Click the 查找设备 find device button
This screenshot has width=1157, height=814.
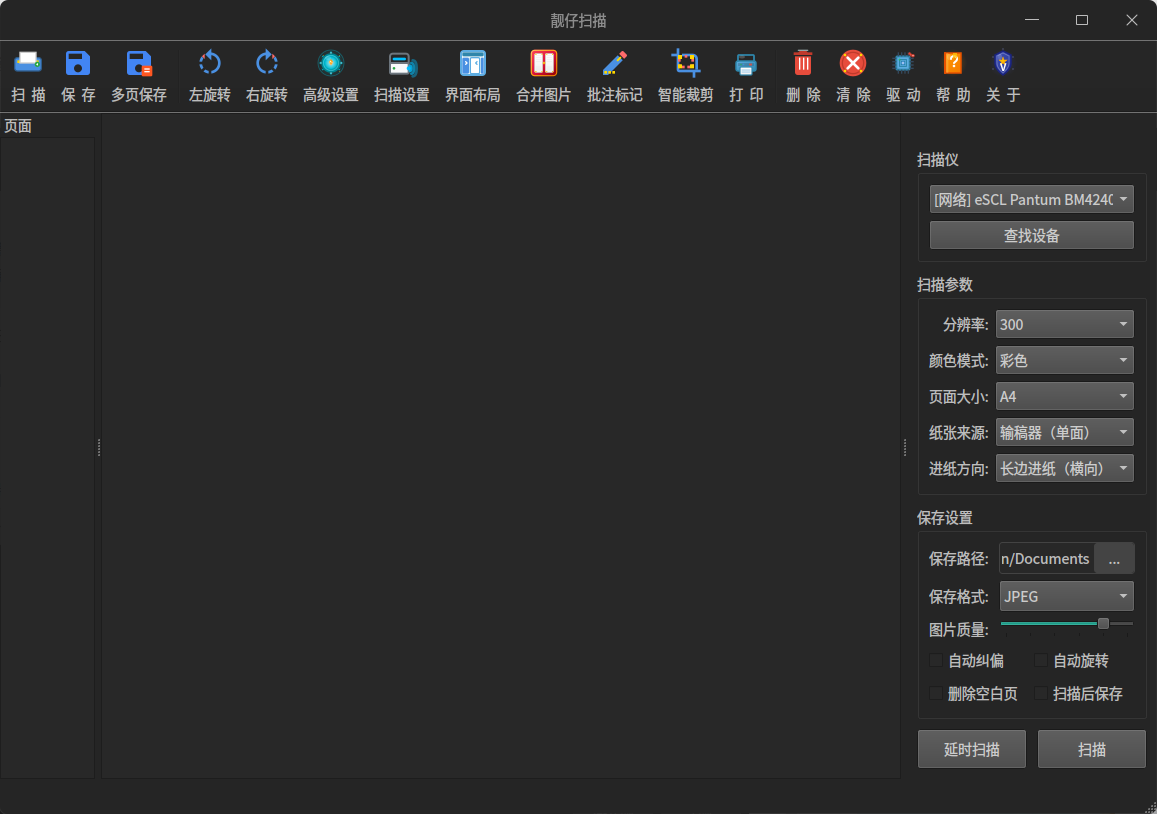coord(1032,235)
